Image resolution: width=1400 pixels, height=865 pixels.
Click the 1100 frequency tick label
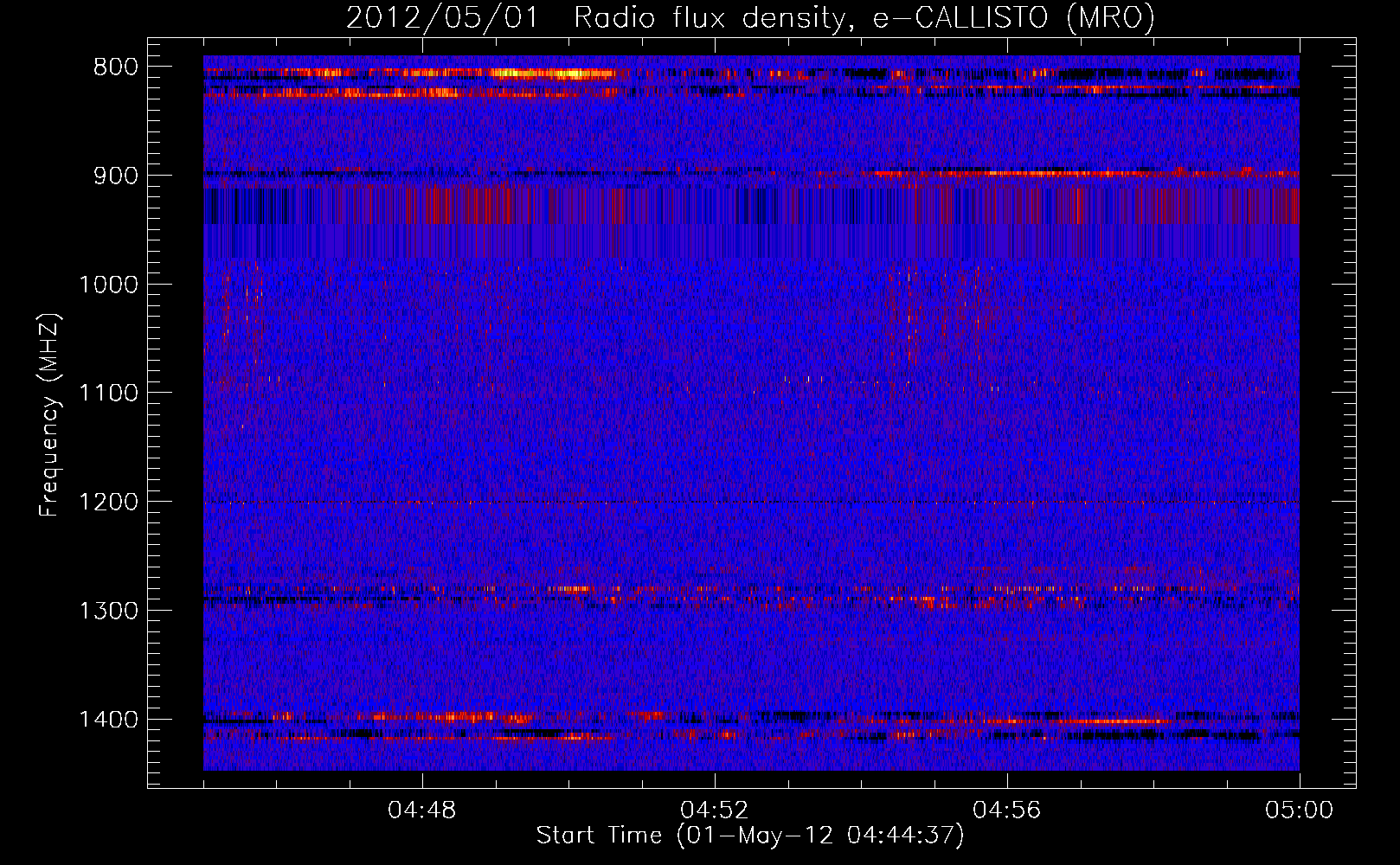(108, 394)
